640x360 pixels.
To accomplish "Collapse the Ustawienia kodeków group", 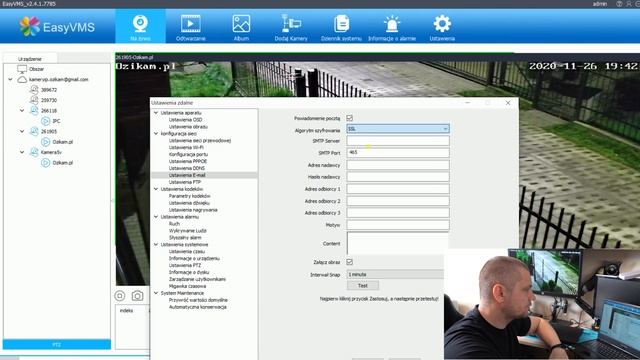I will [x=156, y=189].
